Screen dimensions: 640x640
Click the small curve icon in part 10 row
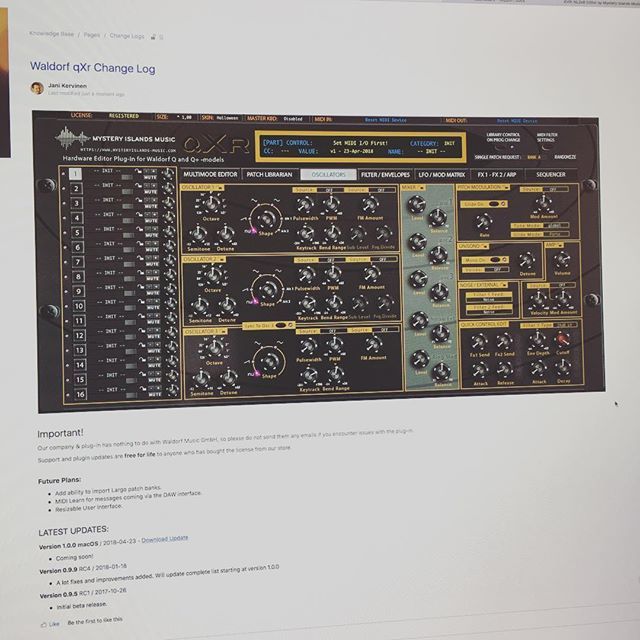(x=140, y=301)
